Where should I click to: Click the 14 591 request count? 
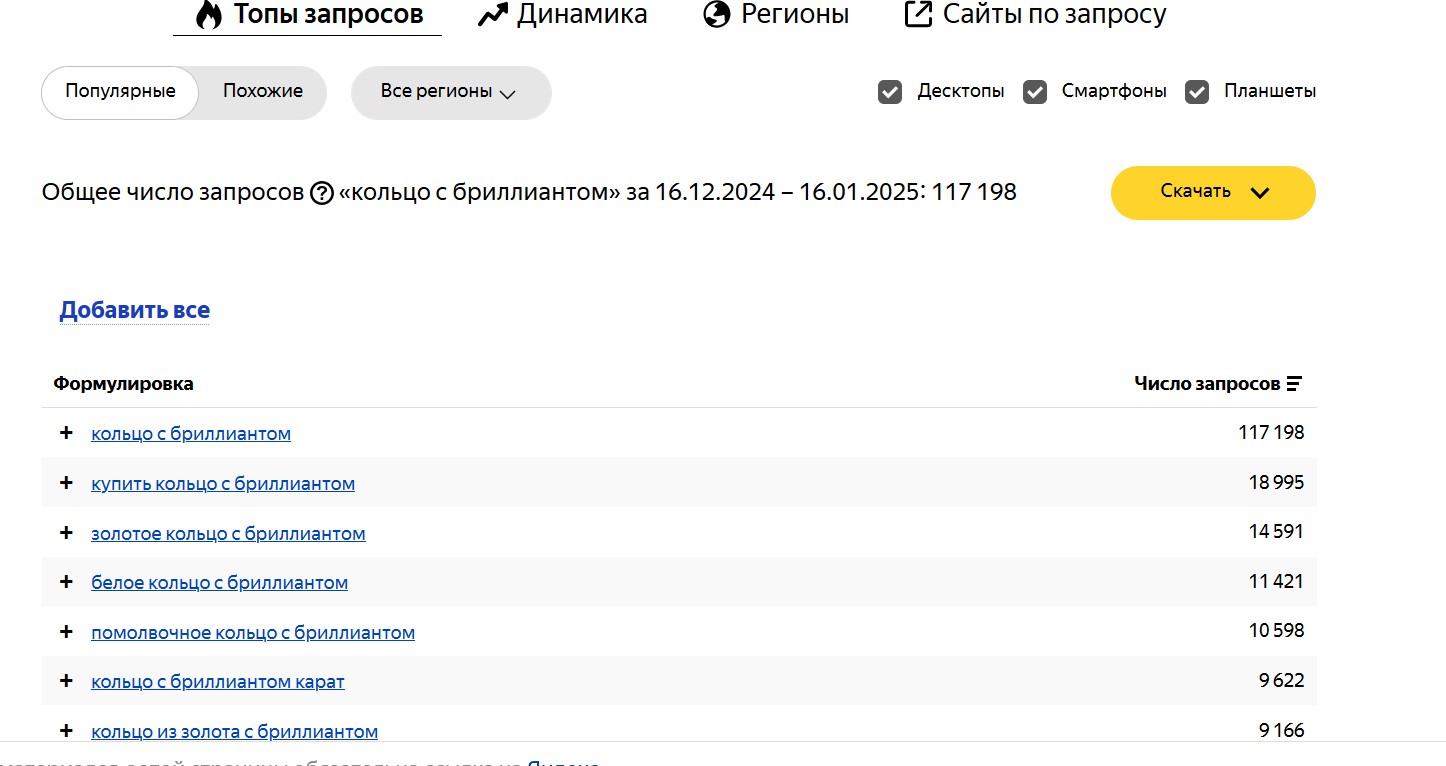tap(1276, 532)
